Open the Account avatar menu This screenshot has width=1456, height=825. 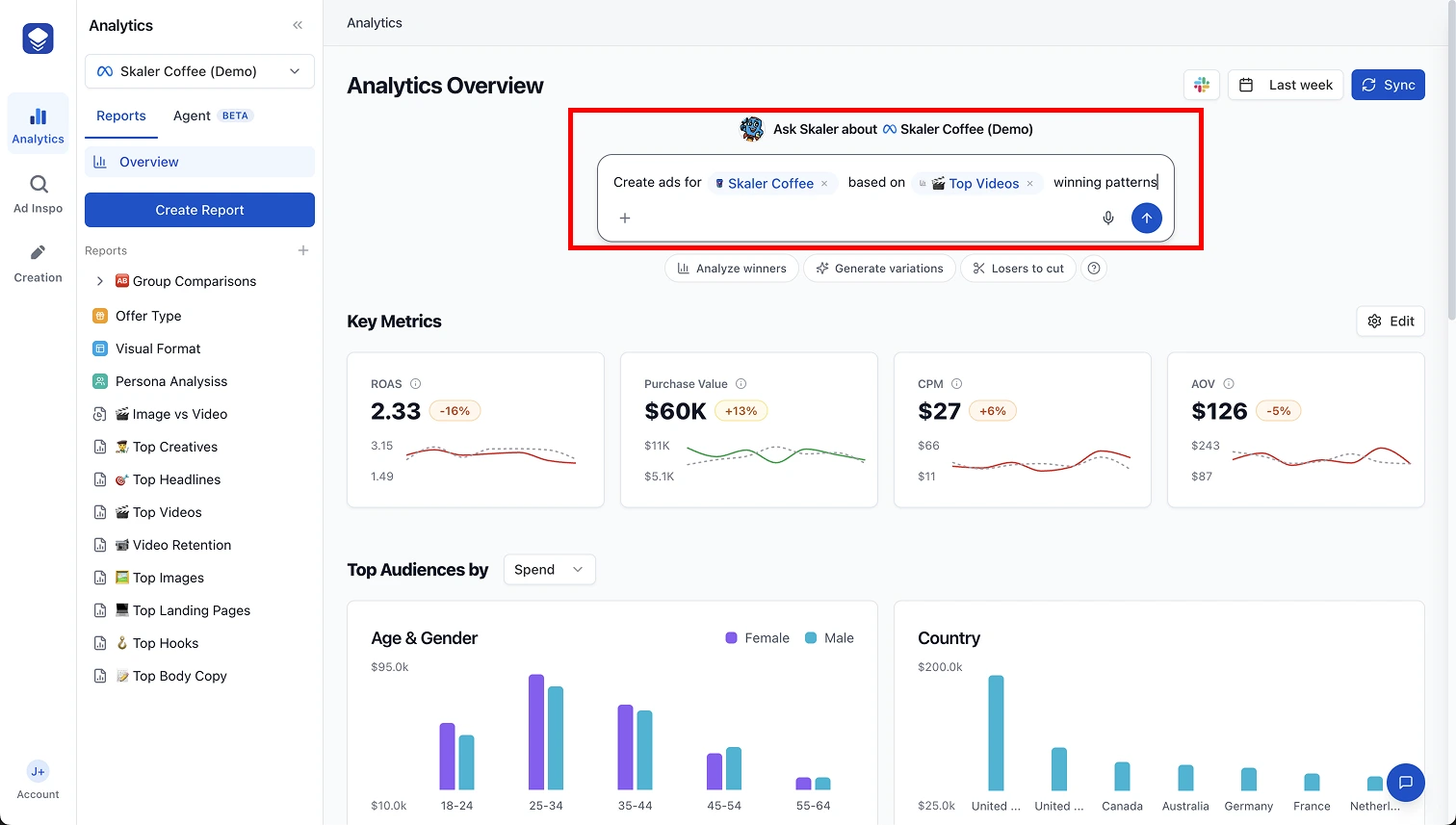point(38,781)
